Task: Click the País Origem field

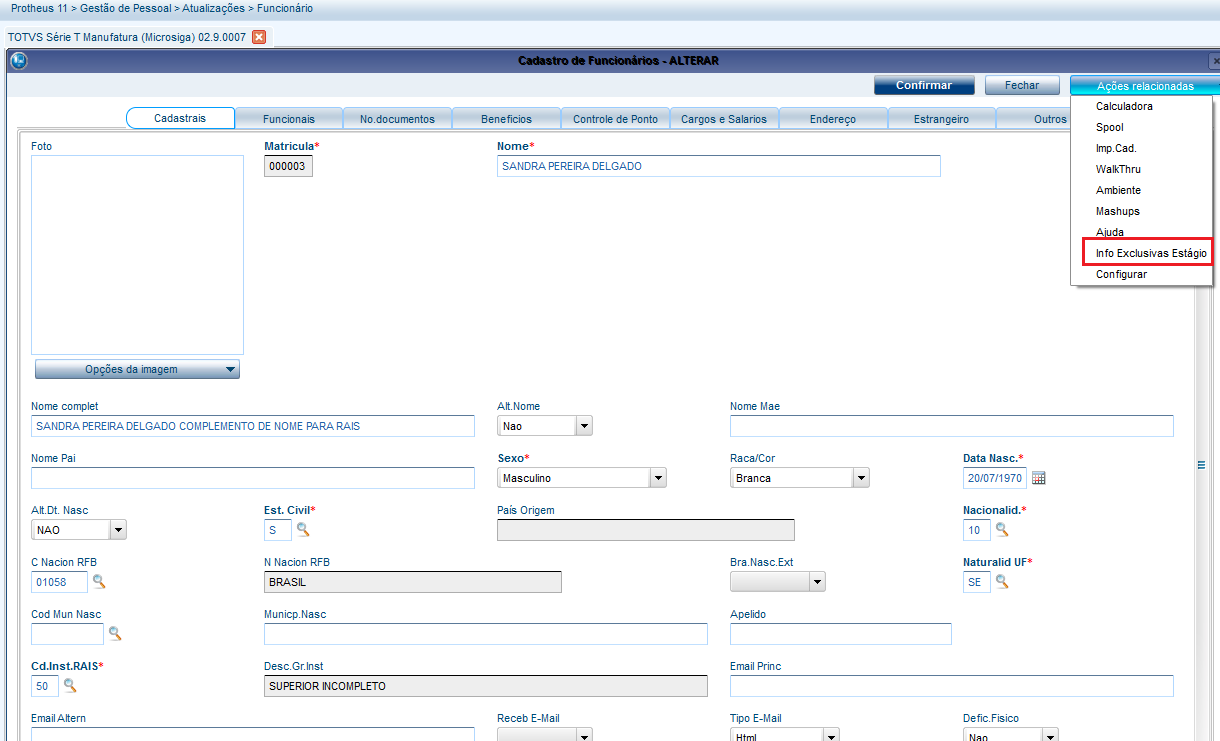Action: (x=646, y=530)
